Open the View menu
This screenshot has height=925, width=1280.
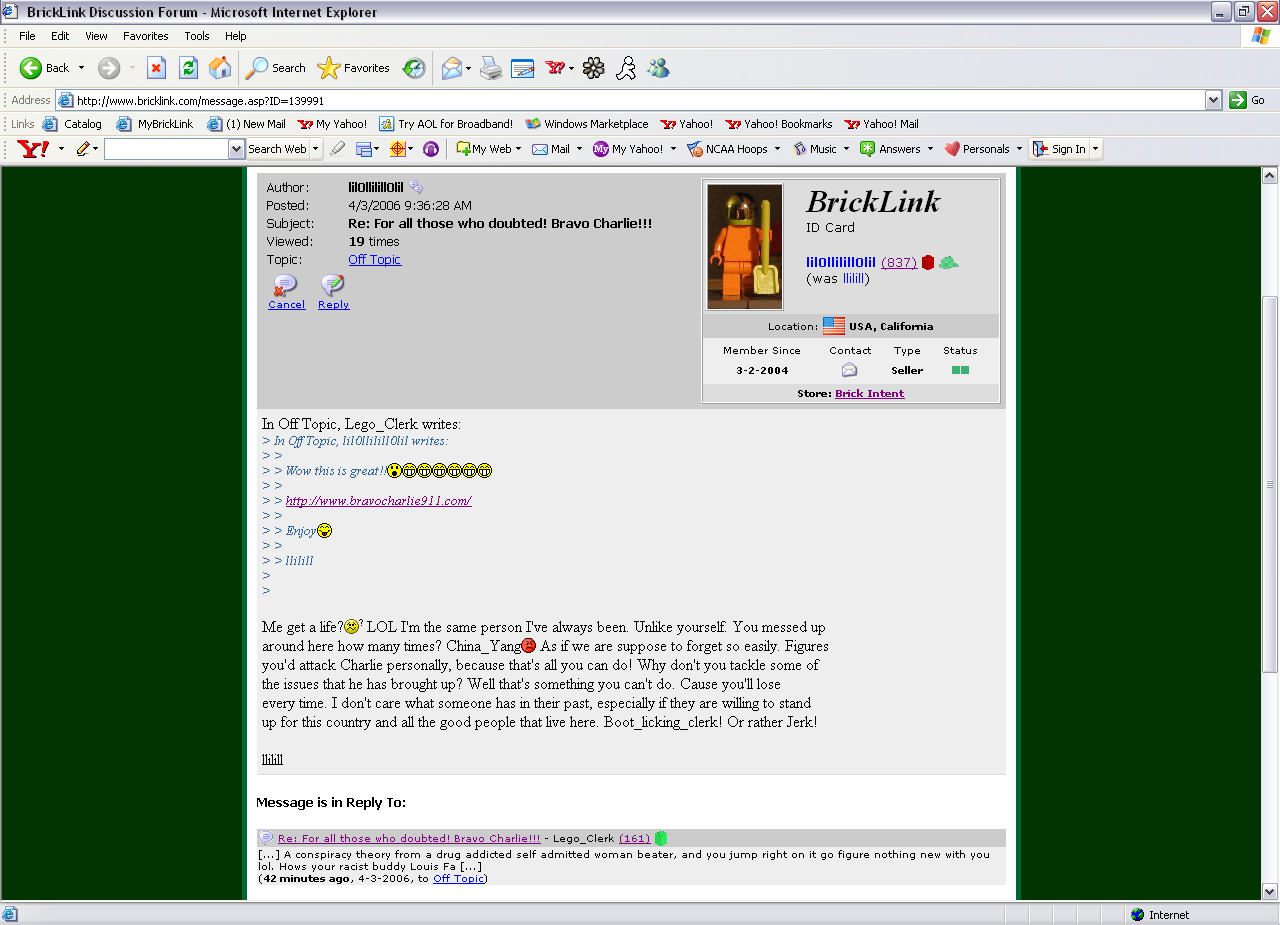point(96,36)
